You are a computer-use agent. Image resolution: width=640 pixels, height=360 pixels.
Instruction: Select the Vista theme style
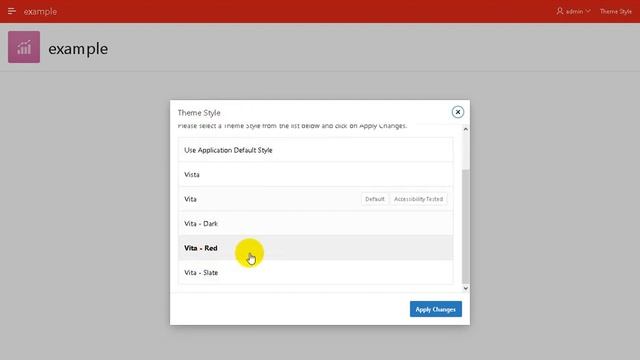[316, 174]
